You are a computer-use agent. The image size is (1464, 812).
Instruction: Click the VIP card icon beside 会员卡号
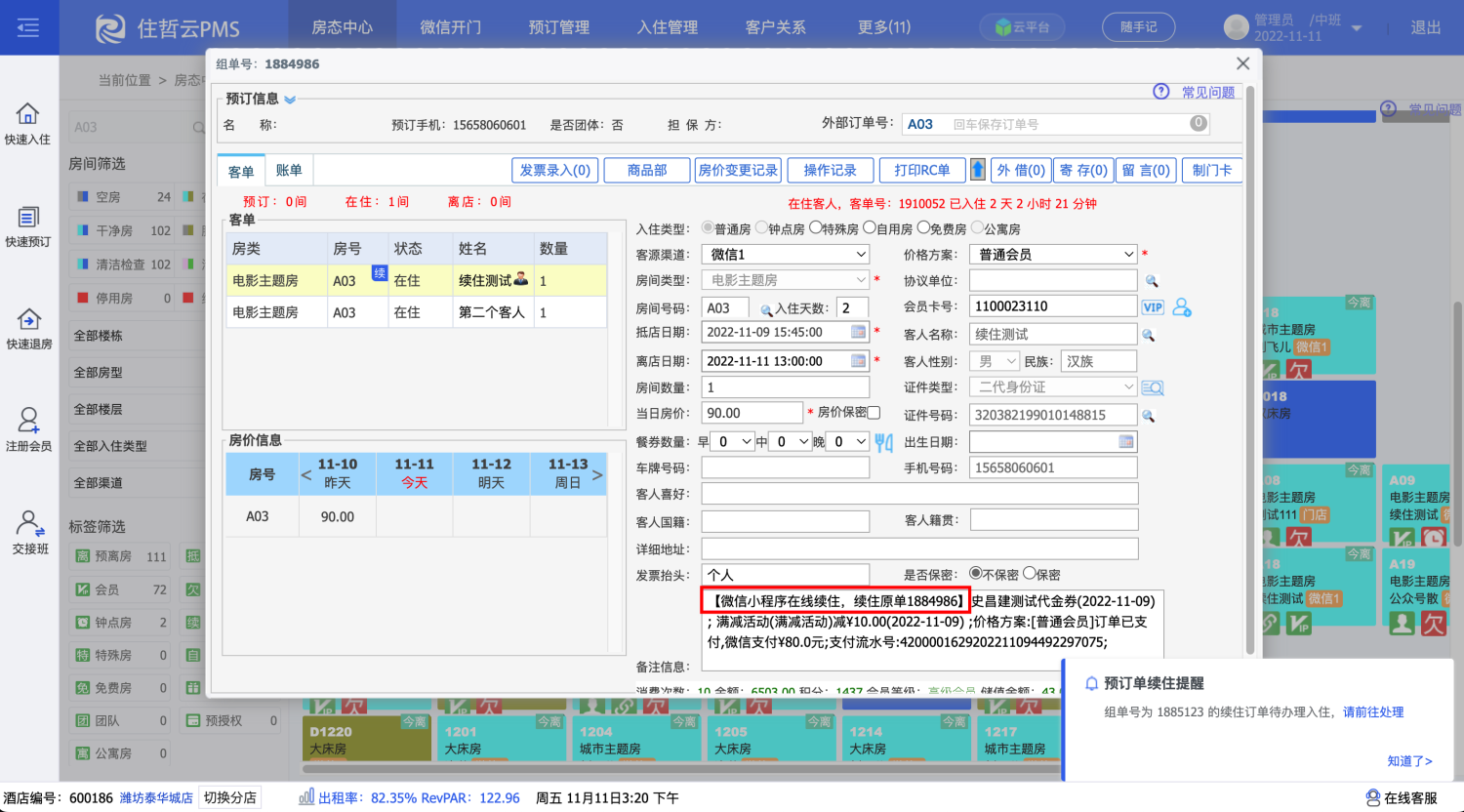tap(1153, 306)
